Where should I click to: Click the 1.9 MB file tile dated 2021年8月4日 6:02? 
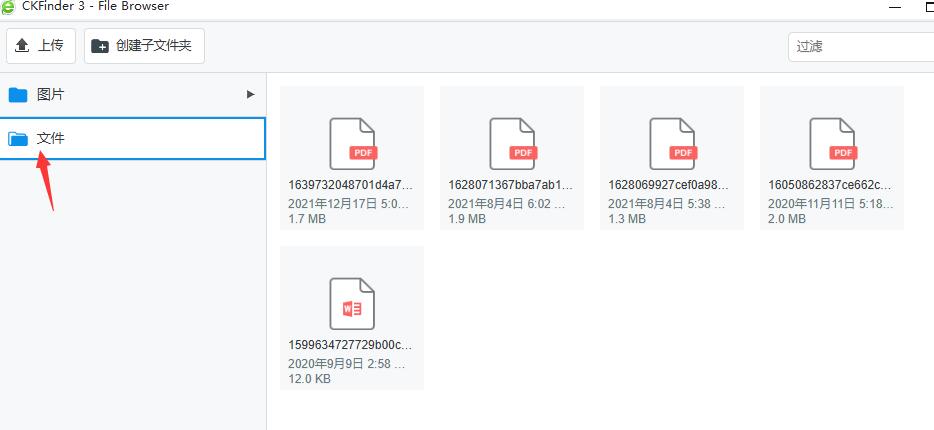tap(512, 158)
